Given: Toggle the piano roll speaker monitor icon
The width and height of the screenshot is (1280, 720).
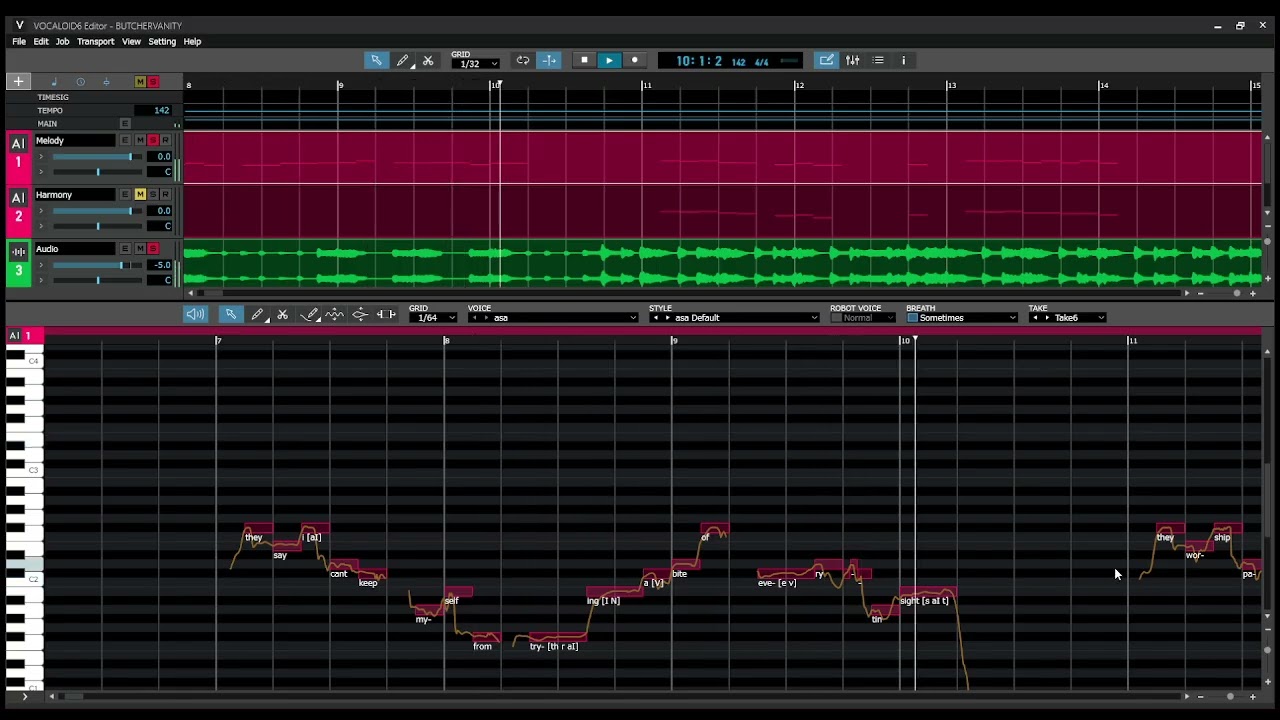Looking at the screenshot, I should click(x=195, y=314).
